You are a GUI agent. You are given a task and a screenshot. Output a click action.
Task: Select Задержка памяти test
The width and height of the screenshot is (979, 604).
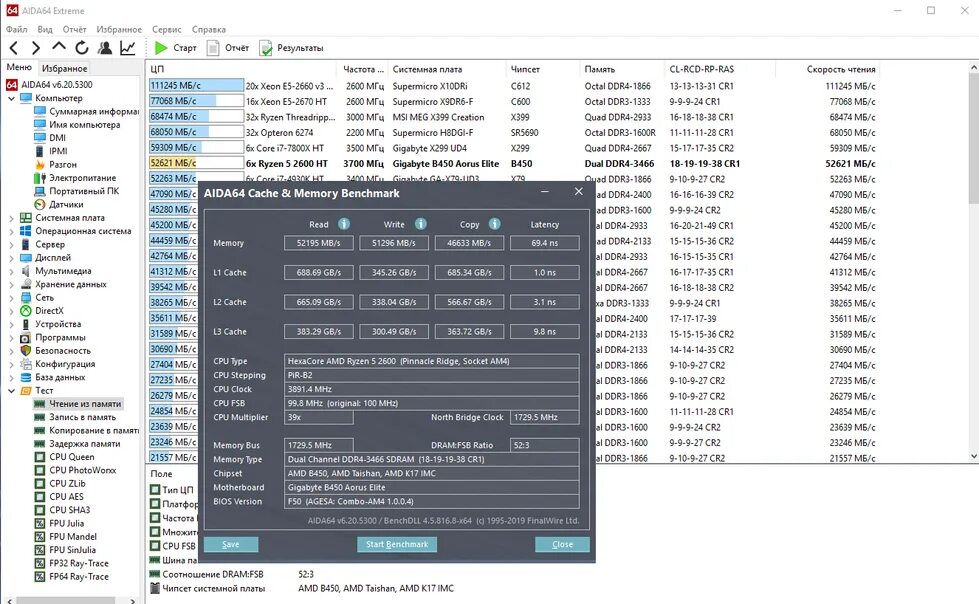click(x=77, y=443)
